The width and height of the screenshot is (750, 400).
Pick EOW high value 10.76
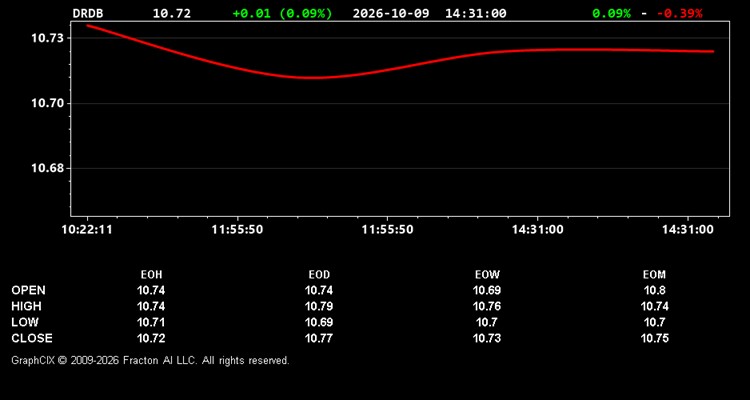487,306
